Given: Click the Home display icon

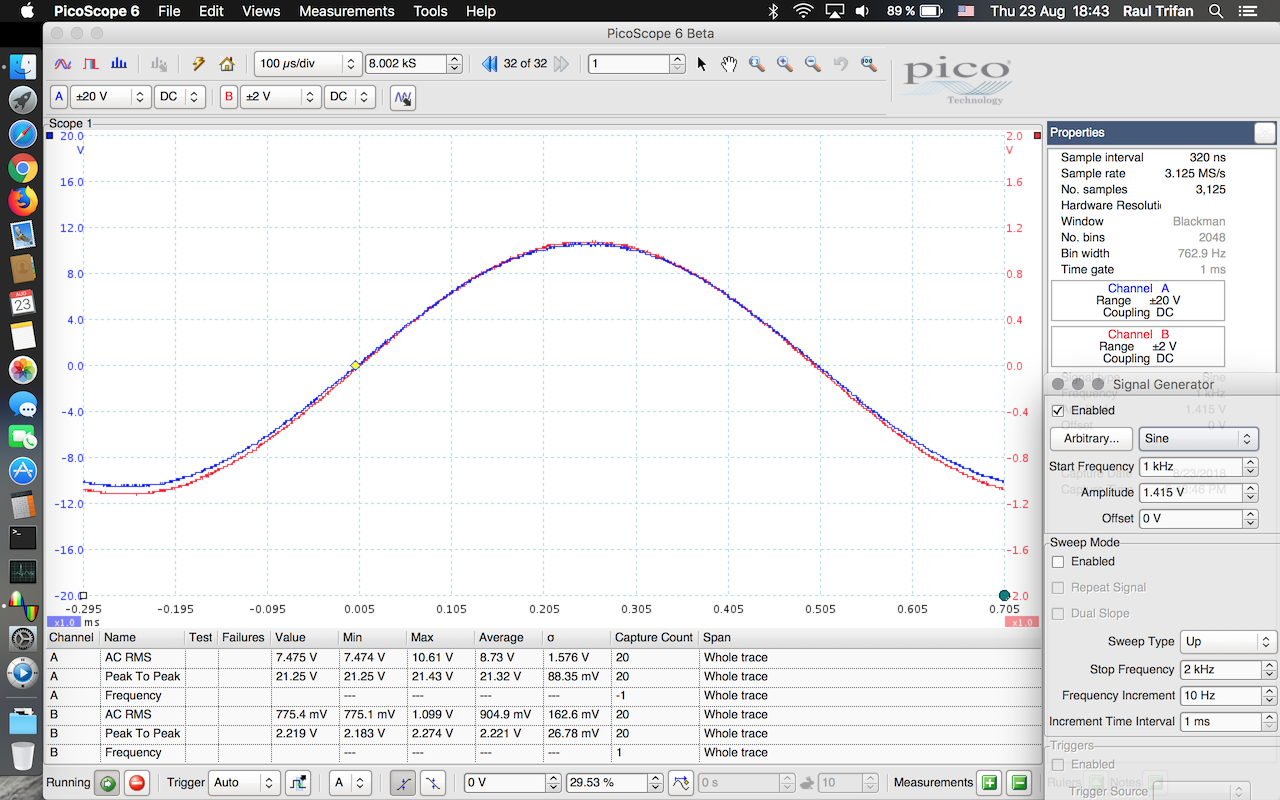Looking at the screenshot, I should click(x=227, y=64).
